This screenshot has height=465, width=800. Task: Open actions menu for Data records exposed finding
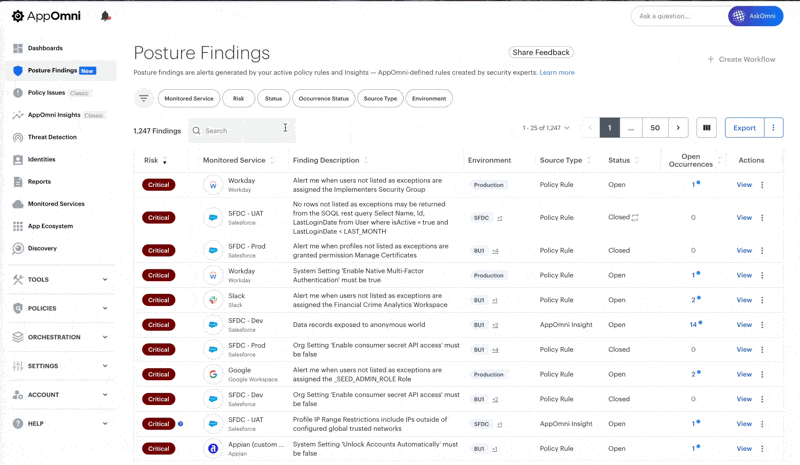tap(762, 325)
